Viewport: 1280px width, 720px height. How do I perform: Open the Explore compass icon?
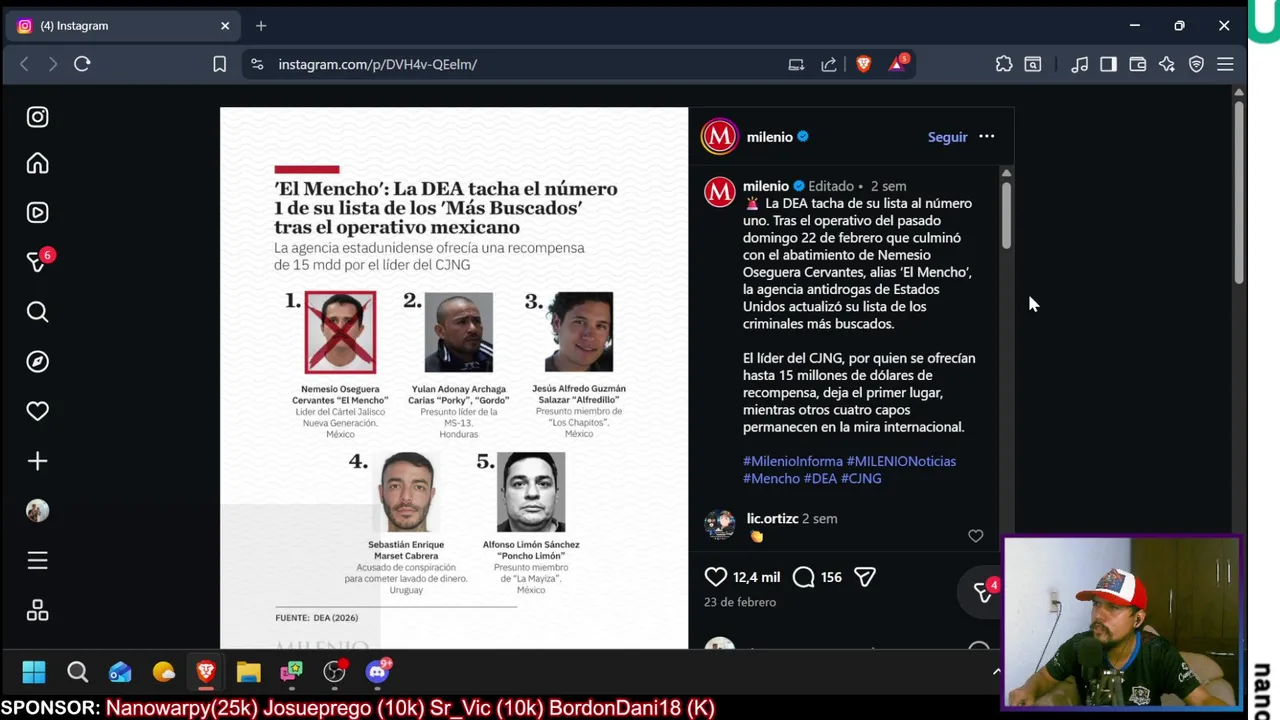(x=37, y=361)
